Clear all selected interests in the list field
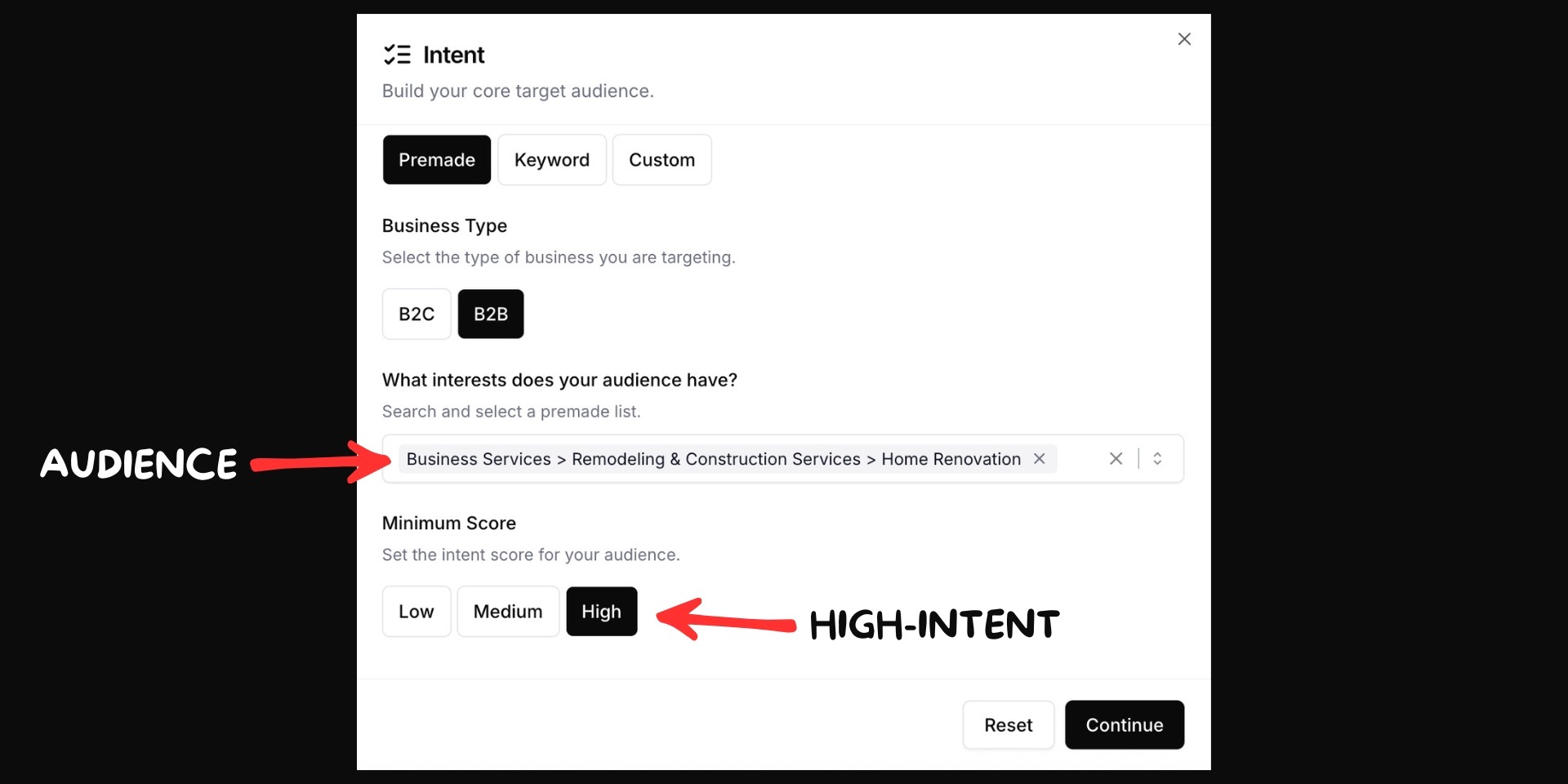Image resolution: width=1568 pixels, height=784 pixels. 1116,459
